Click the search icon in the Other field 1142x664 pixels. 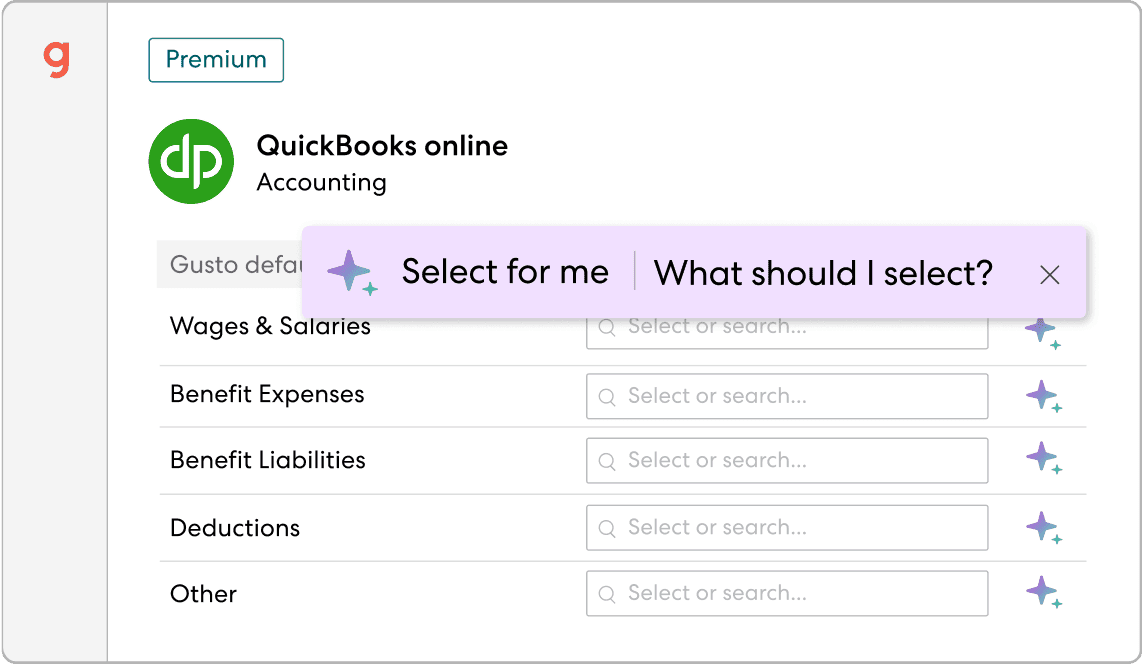click(x=607, y=594)
